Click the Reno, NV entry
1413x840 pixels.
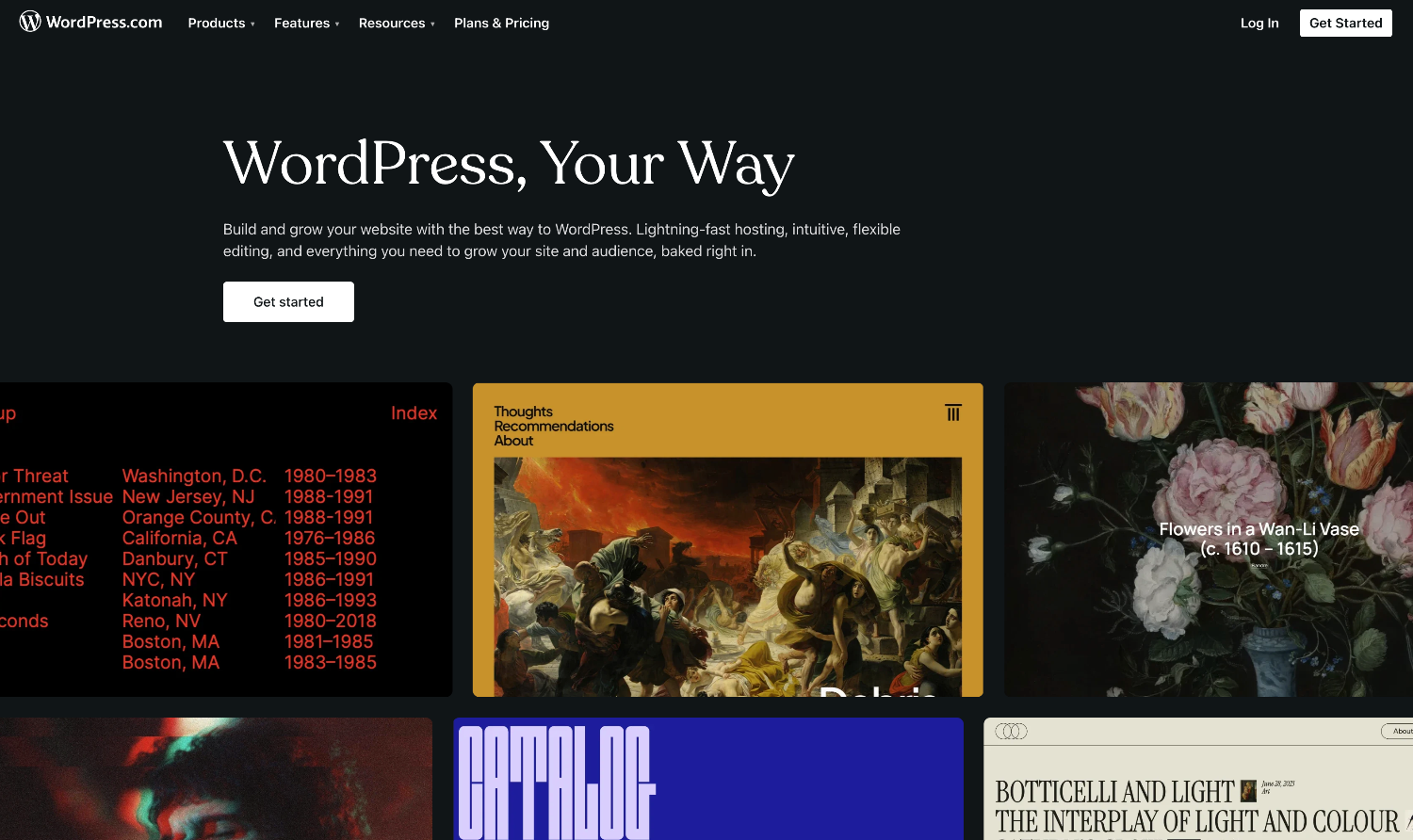pyautogui.click(x=161, y=621)
